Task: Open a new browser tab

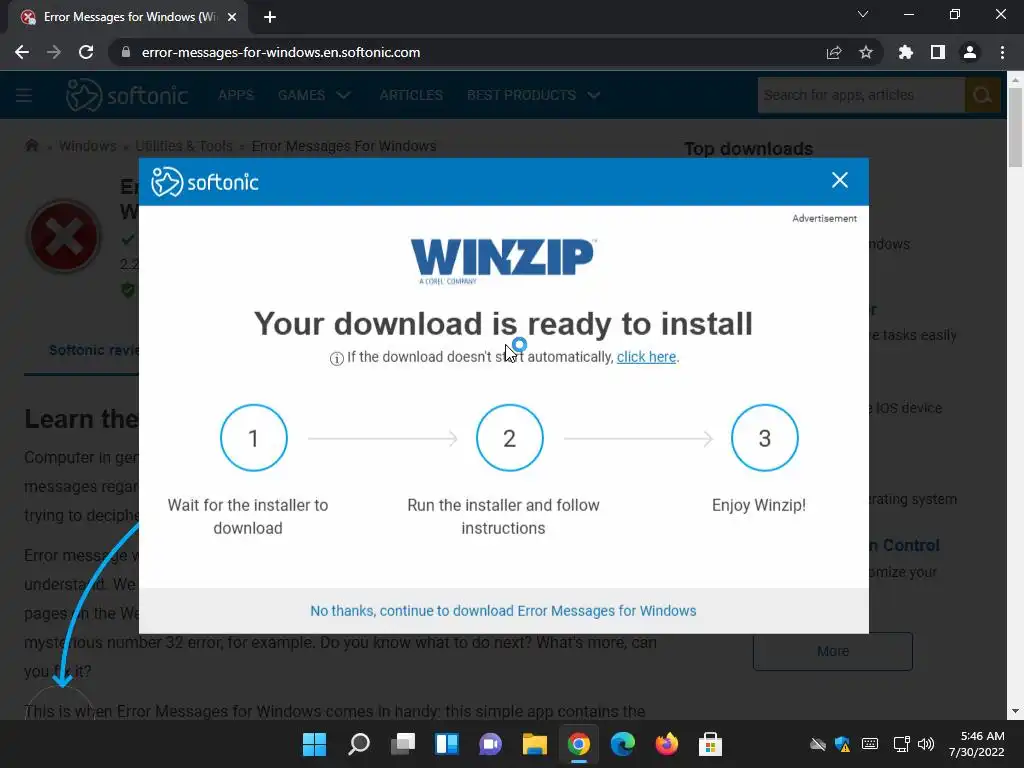Action: tap(270, 17)
